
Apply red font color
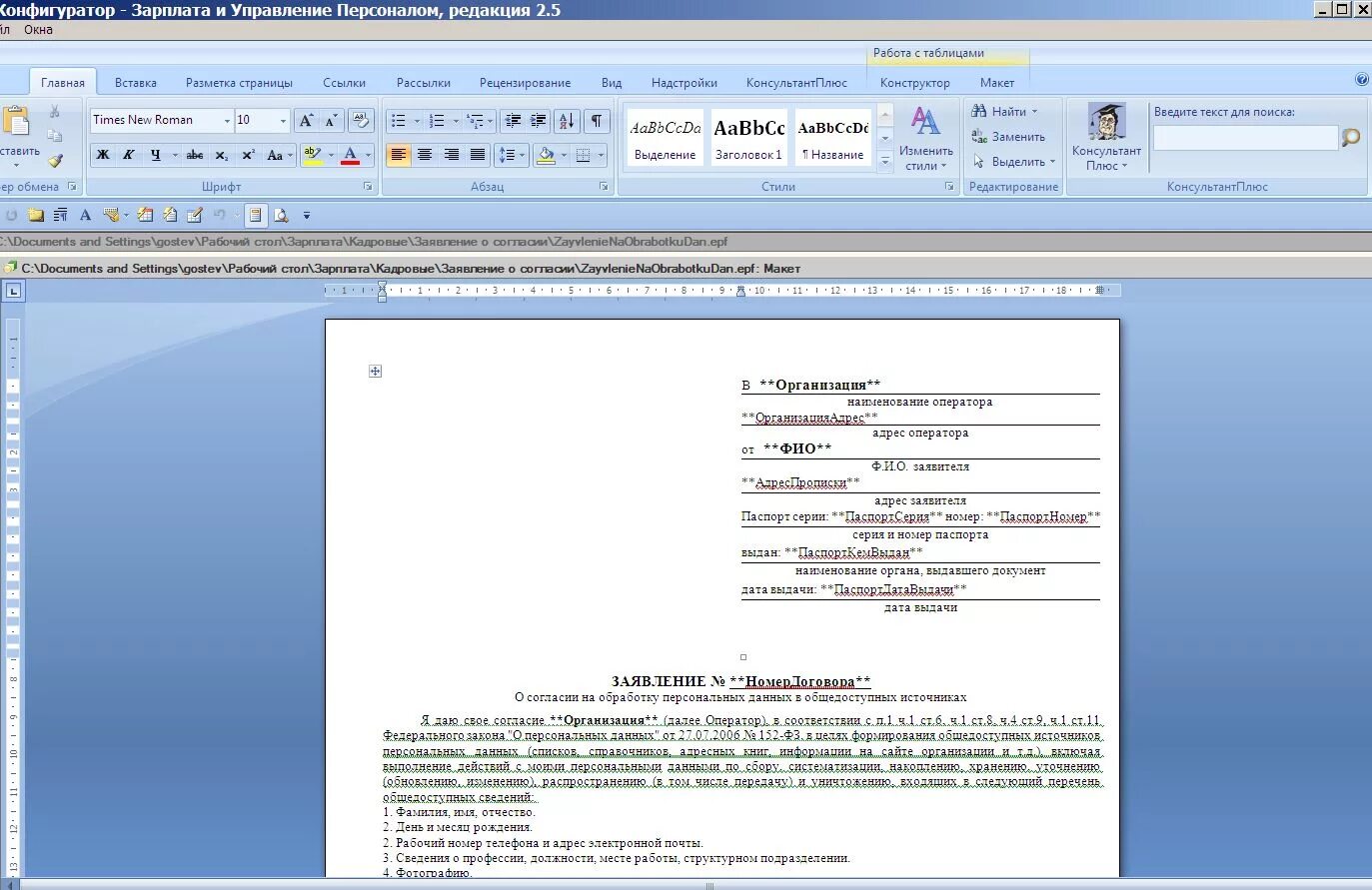point(350,155)
